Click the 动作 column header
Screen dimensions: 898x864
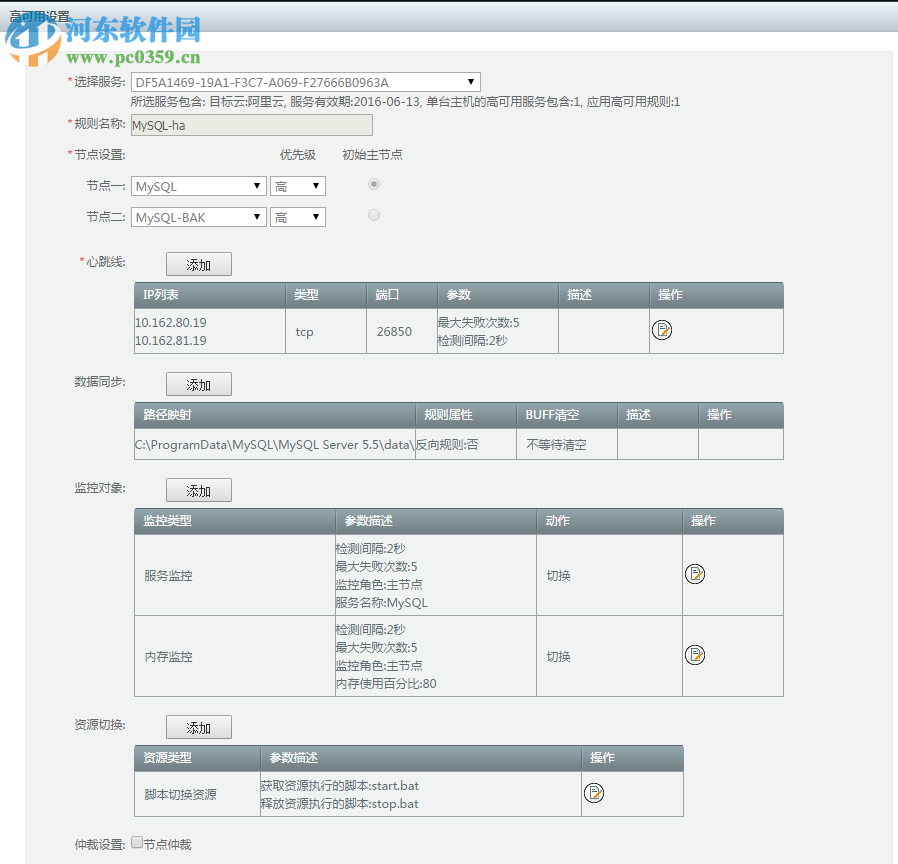click(609, 521)
